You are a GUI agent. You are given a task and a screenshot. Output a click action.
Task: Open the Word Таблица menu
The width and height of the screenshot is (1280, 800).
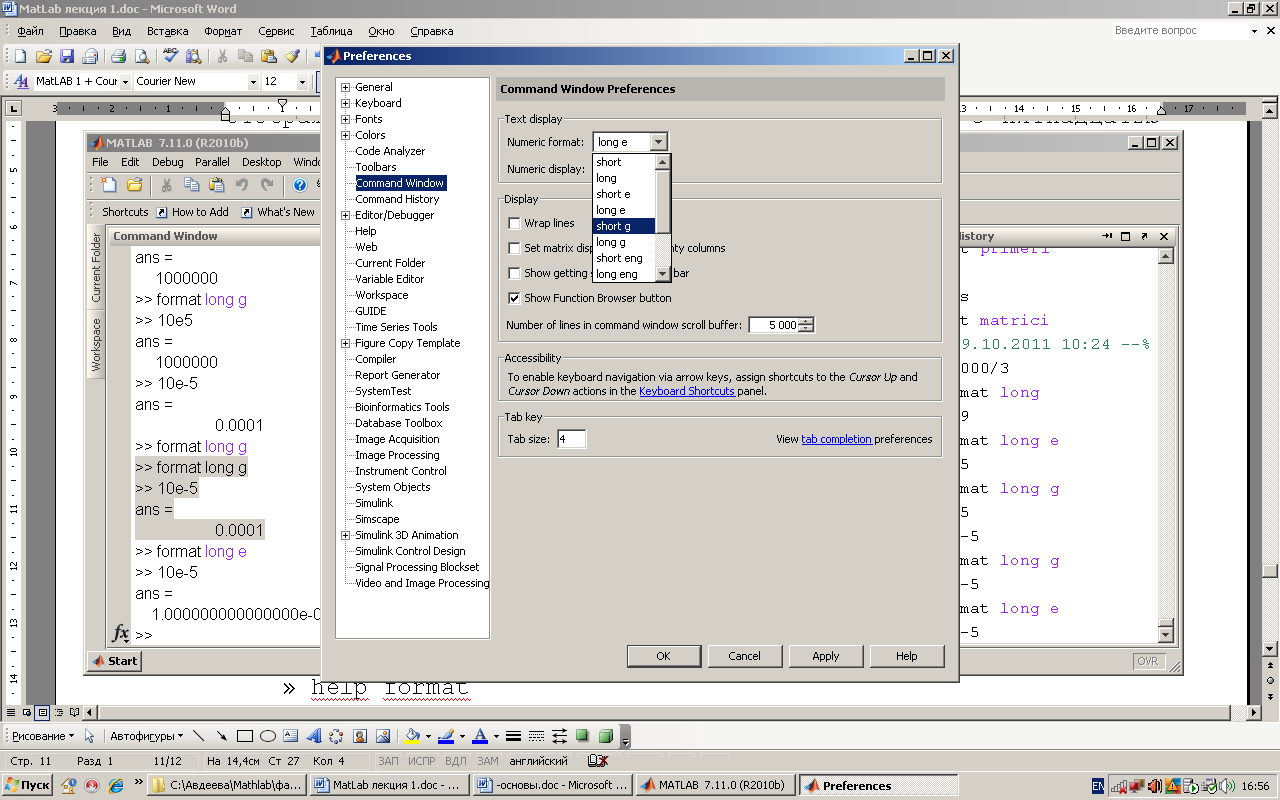point(331,31)
